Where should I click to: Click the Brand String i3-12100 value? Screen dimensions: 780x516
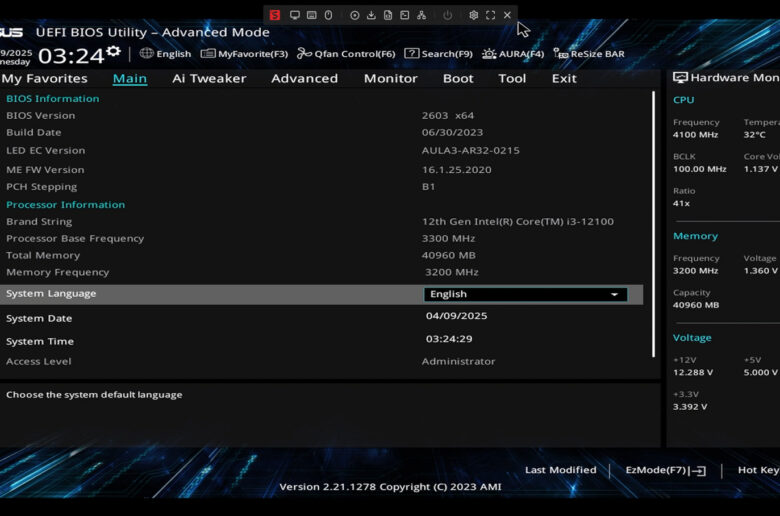pos(518,221)
